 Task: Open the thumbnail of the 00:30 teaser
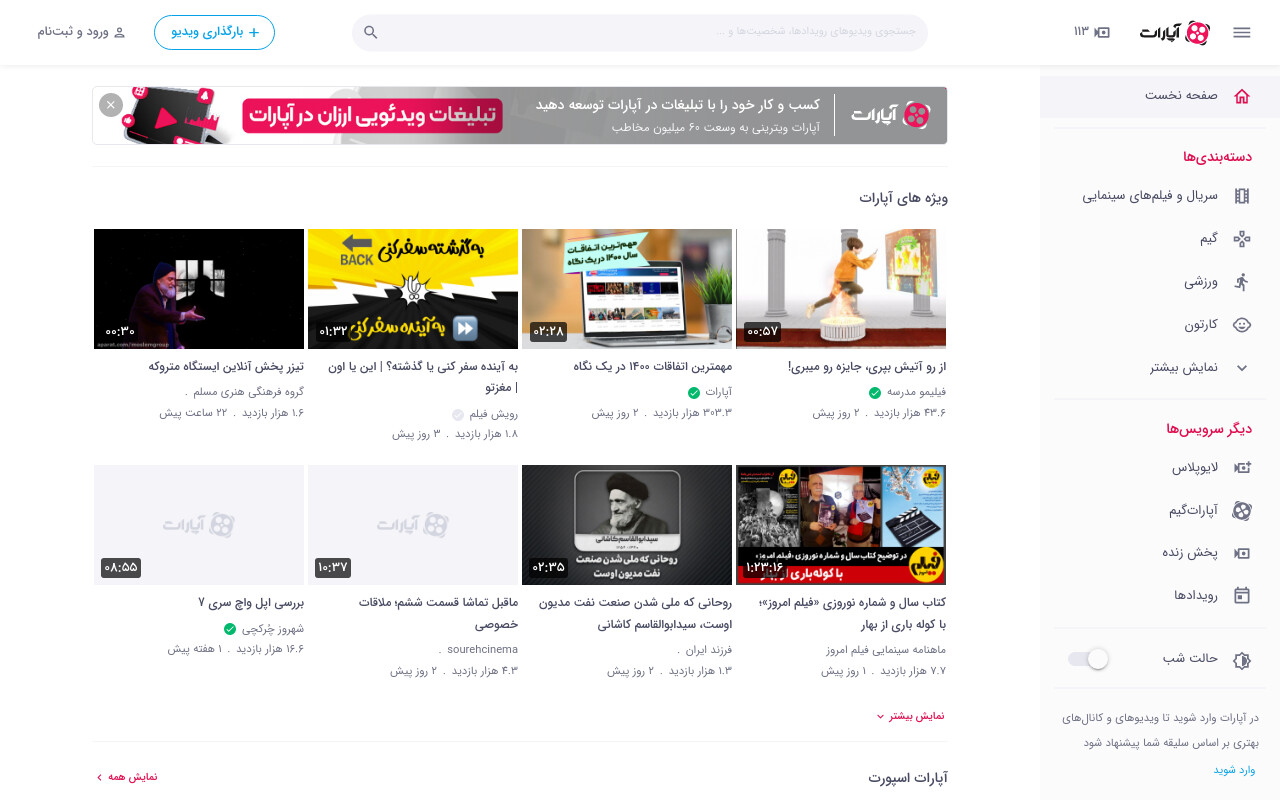[199, 288]
